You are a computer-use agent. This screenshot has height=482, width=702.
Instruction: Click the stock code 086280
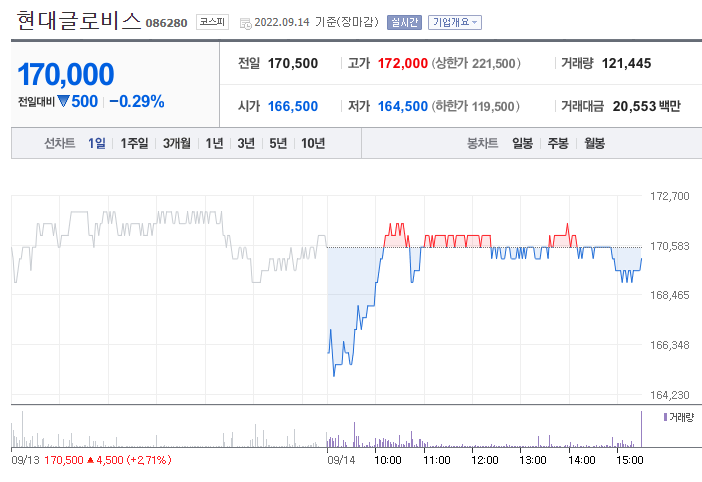(x=166, y=23)
